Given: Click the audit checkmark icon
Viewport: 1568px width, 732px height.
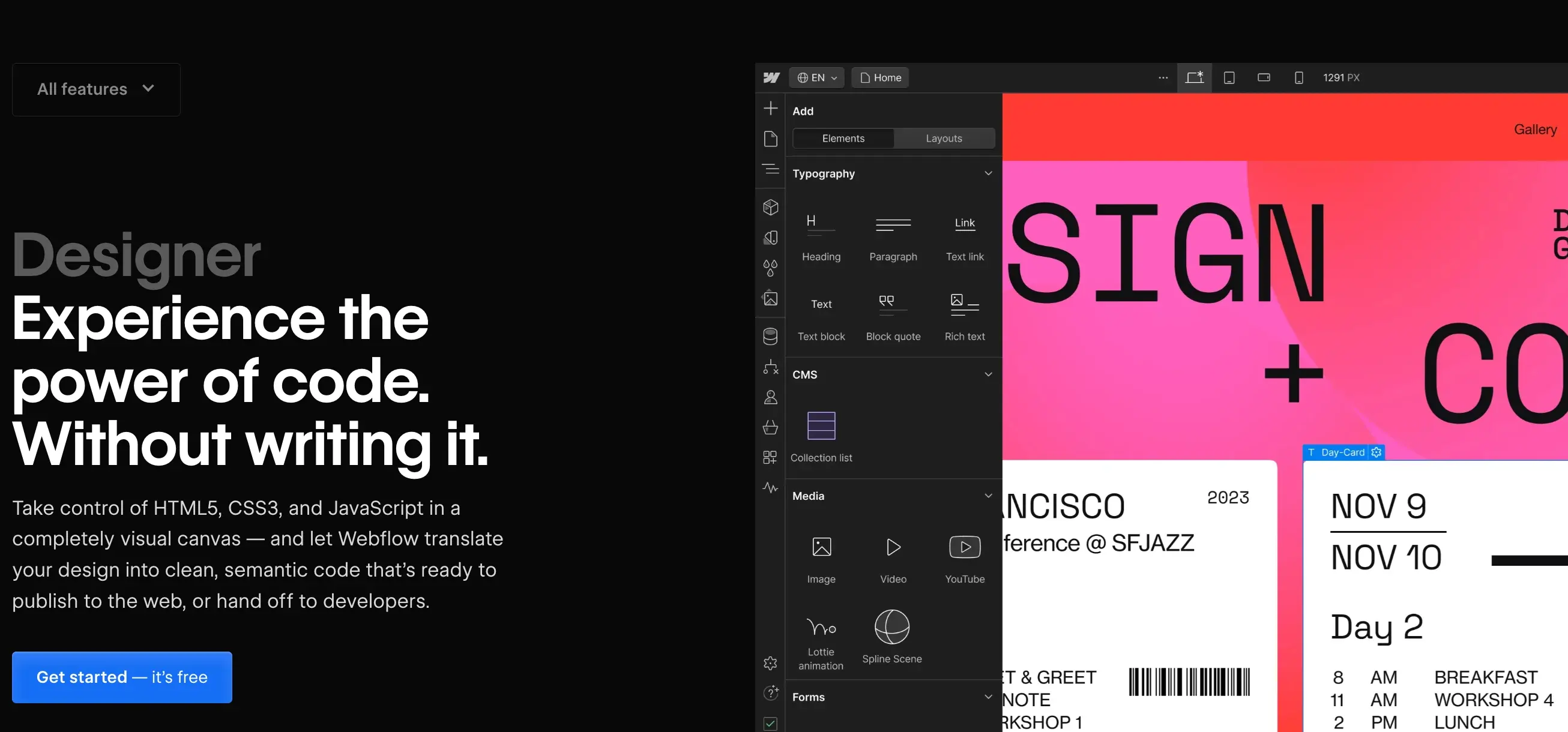Looking at the screenshot, I should point(771,724).
